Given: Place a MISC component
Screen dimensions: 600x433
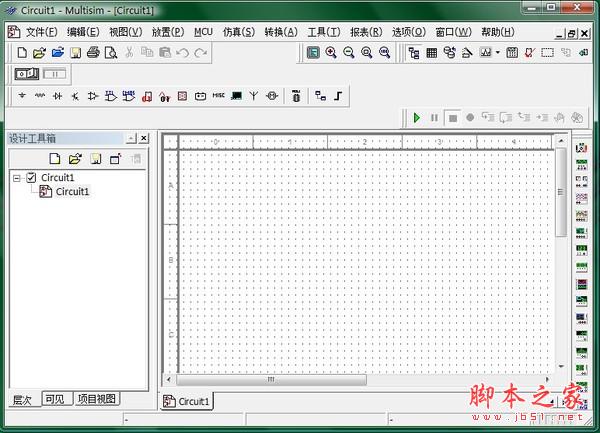Looking at the screenshot, I should click(x=218, y=96).
